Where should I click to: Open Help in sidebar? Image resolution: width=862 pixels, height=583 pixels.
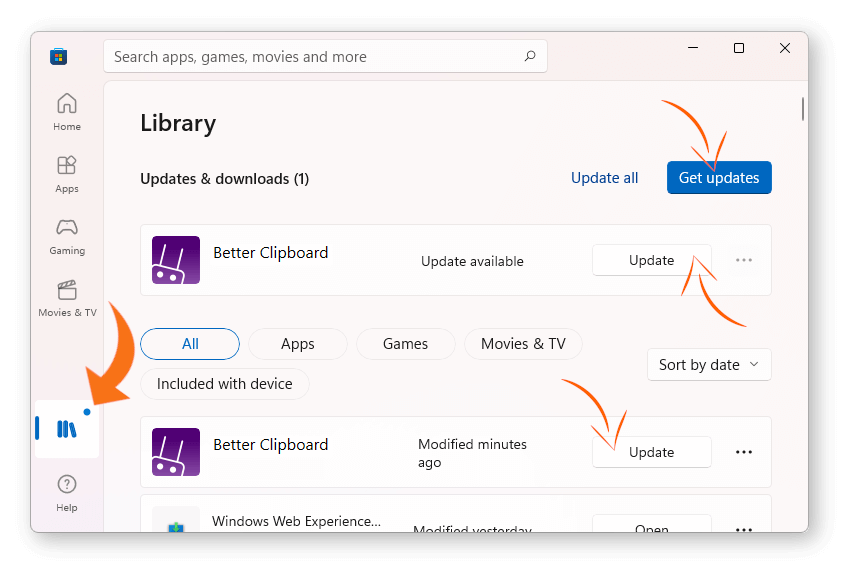67,493
